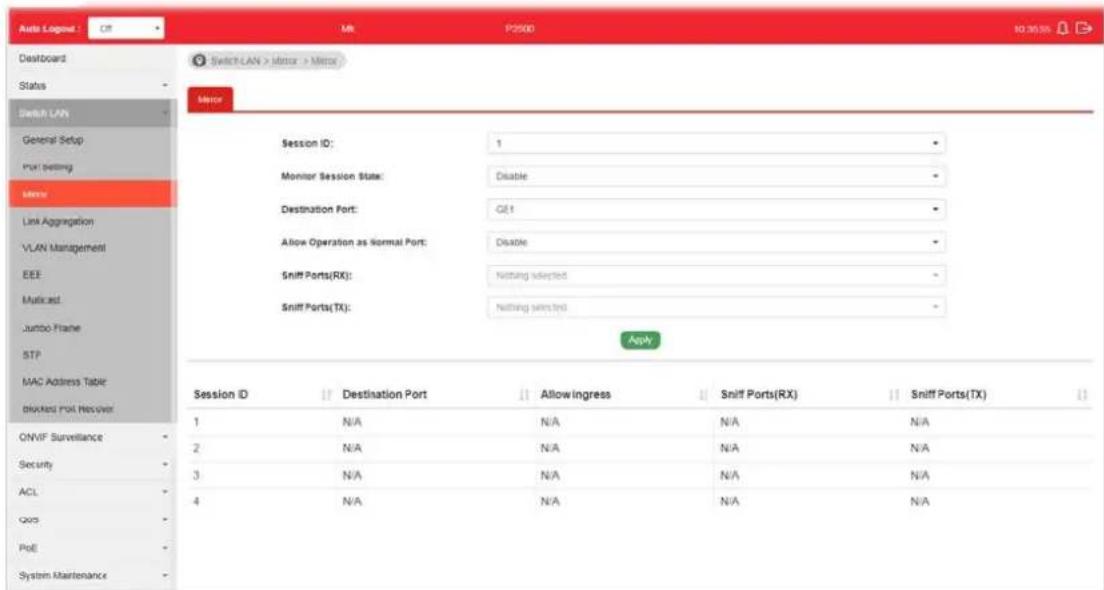This screenshot has width=1104, height=590.
Task: Expand the QoS menu section
Action: tap(92, 520)
